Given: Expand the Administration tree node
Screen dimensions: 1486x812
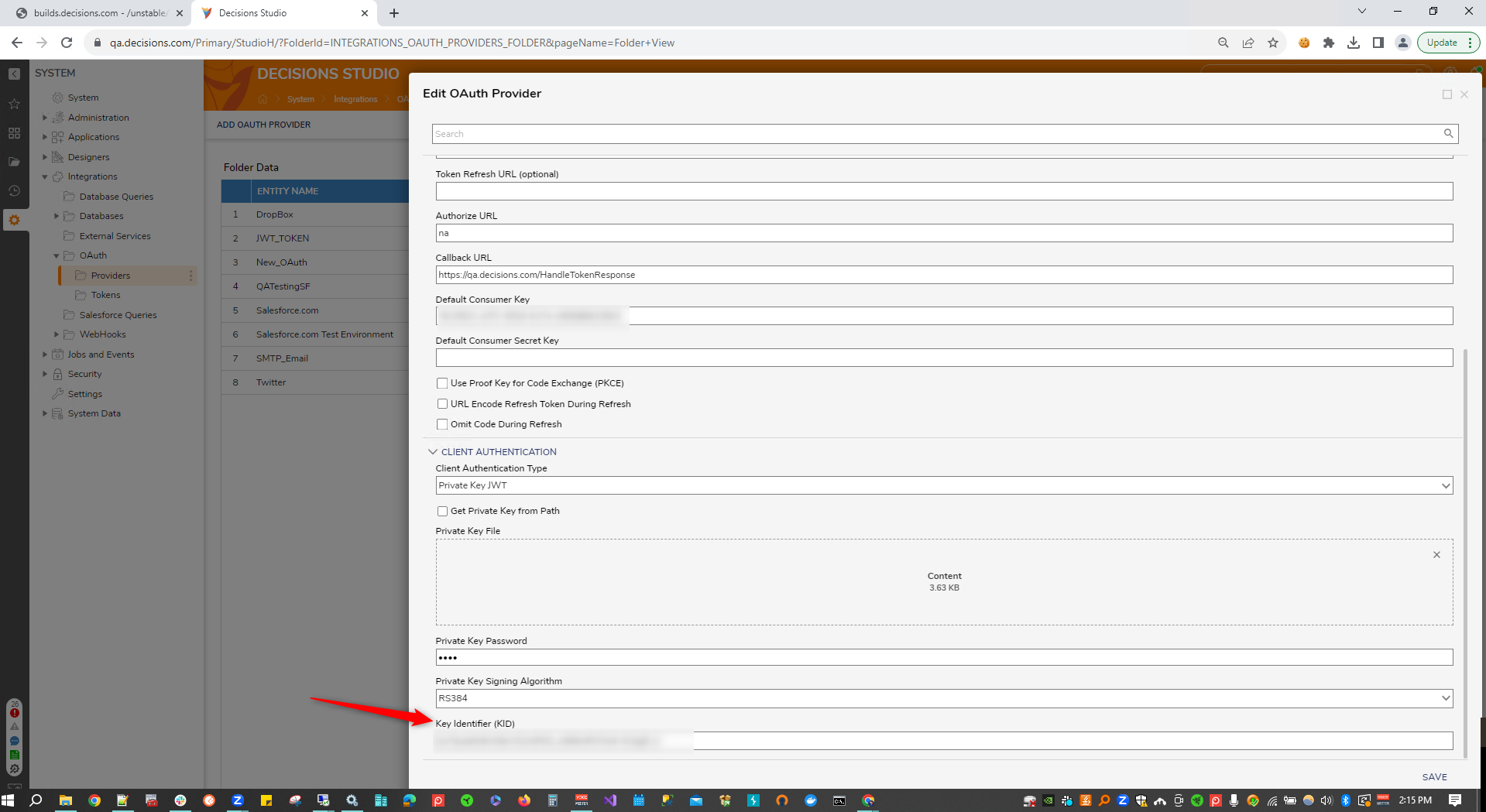Looking at the screenshot, I should [x=45, y=118].
